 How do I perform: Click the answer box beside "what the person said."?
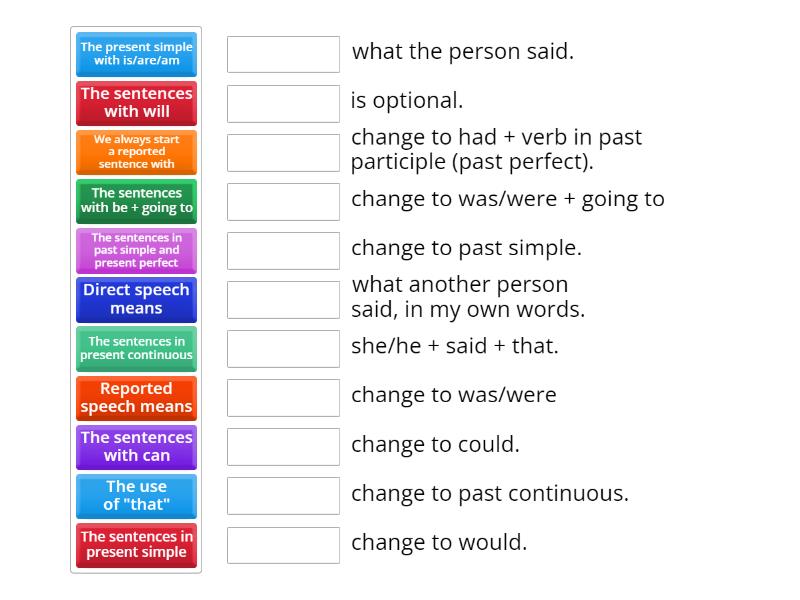tap(283, 54)
